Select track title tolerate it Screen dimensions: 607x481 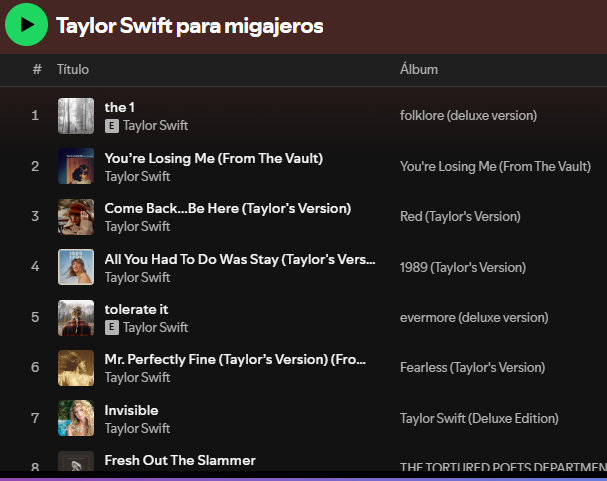pos(136,309)
